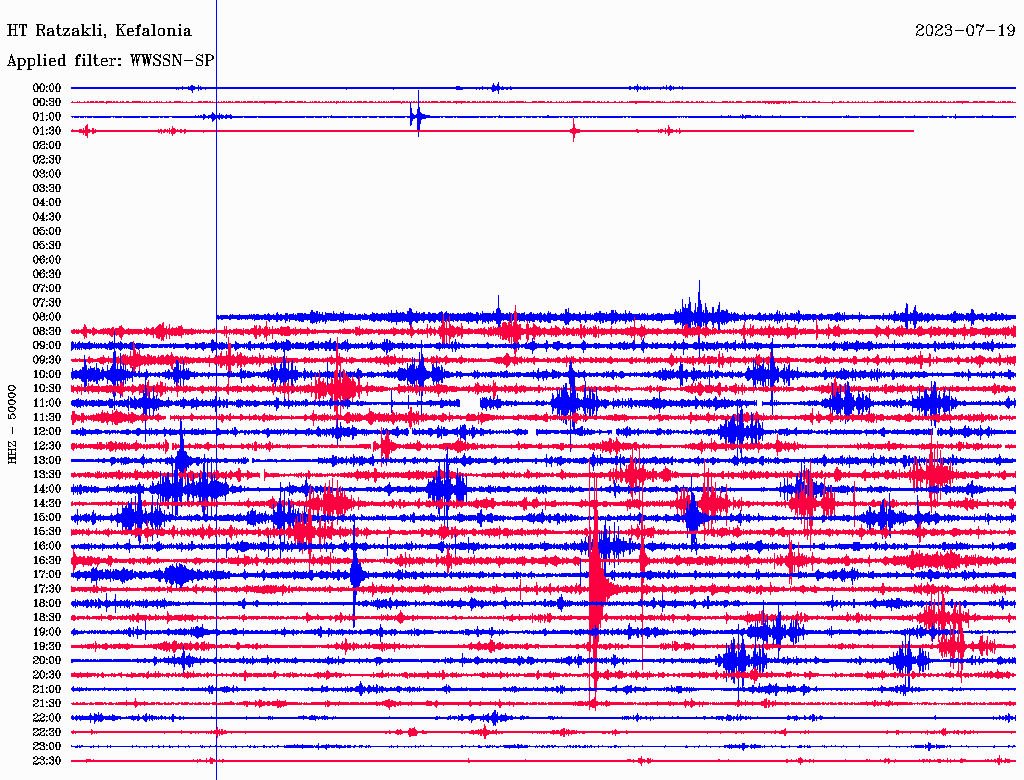
Task: Select the 15:00 time row label
Action: click(47, 517)
